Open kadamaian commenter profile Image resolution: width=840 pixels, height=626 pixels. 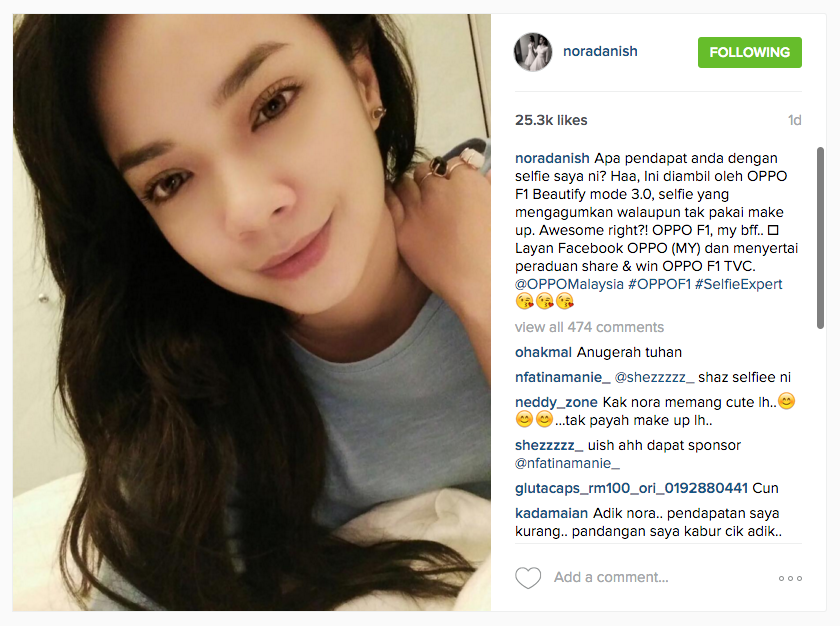pyautogui.click(x=551, y=514)
